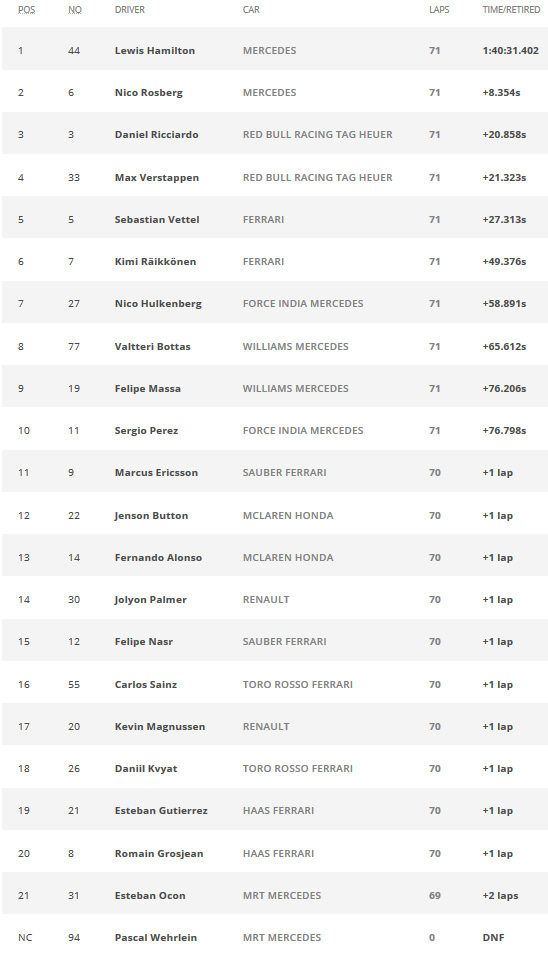The width and height of the screenshot is (548, 958).
Task: Click Fernando Alonso's name
Action: [158, 558]
